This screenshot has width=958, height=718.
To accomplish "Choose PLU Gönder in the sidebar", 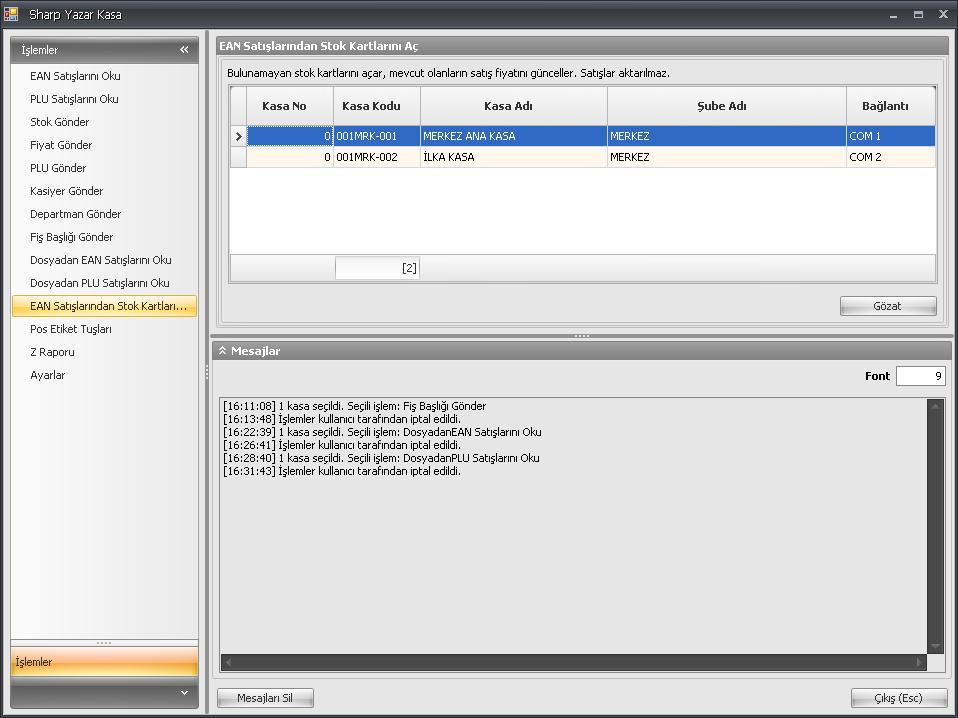I will 58,168.
